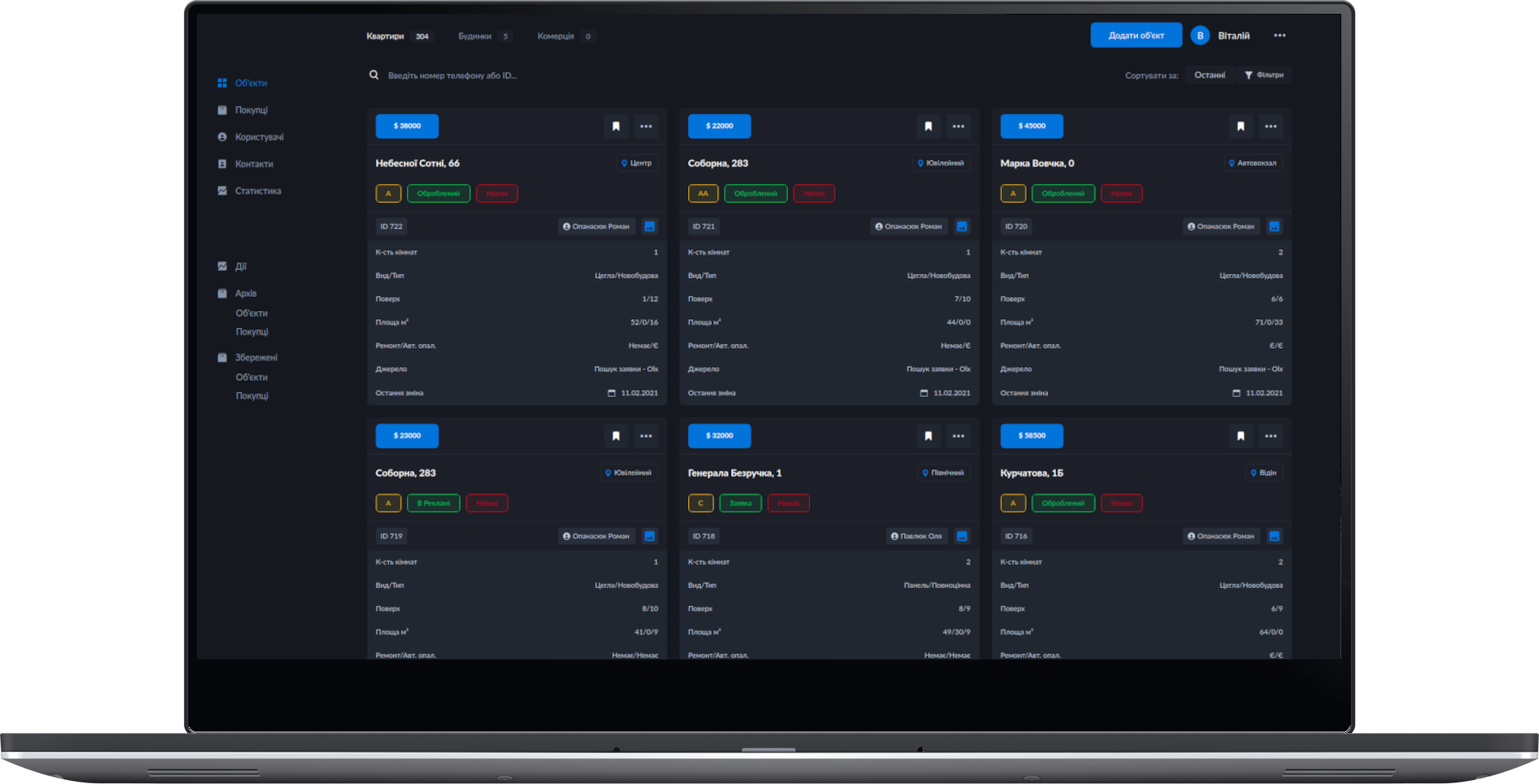
Task: Expand the Останні sort dropdown
Action: tap(1209, 75)
